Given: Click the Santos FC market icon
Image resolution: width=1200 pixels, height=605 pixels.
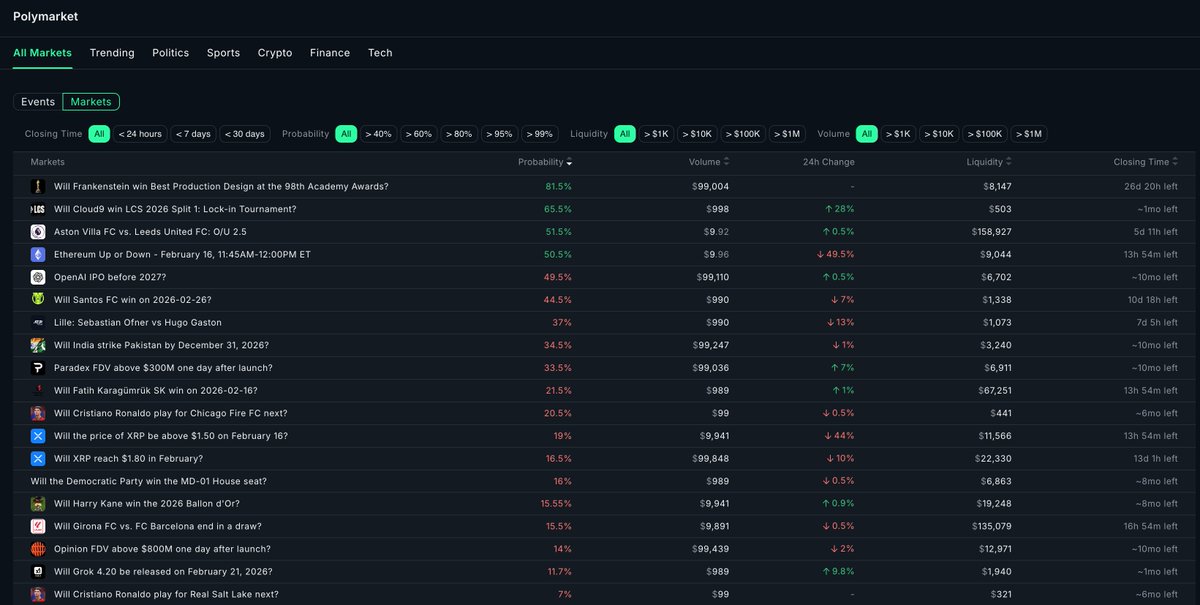Looking at the screenshot, I should click(x=38, y=300).
